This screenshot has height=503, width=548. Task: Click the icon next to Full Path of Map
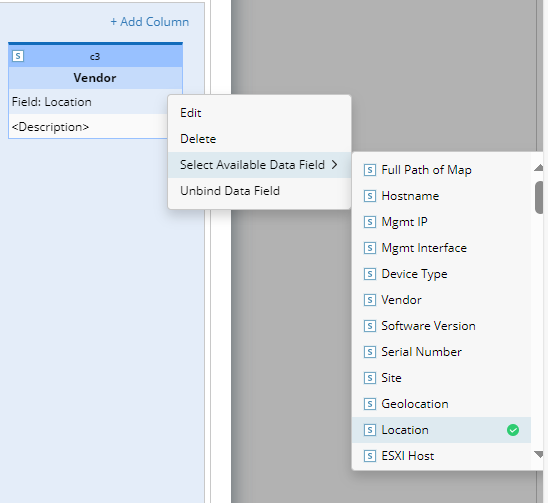tap(370, 170)
